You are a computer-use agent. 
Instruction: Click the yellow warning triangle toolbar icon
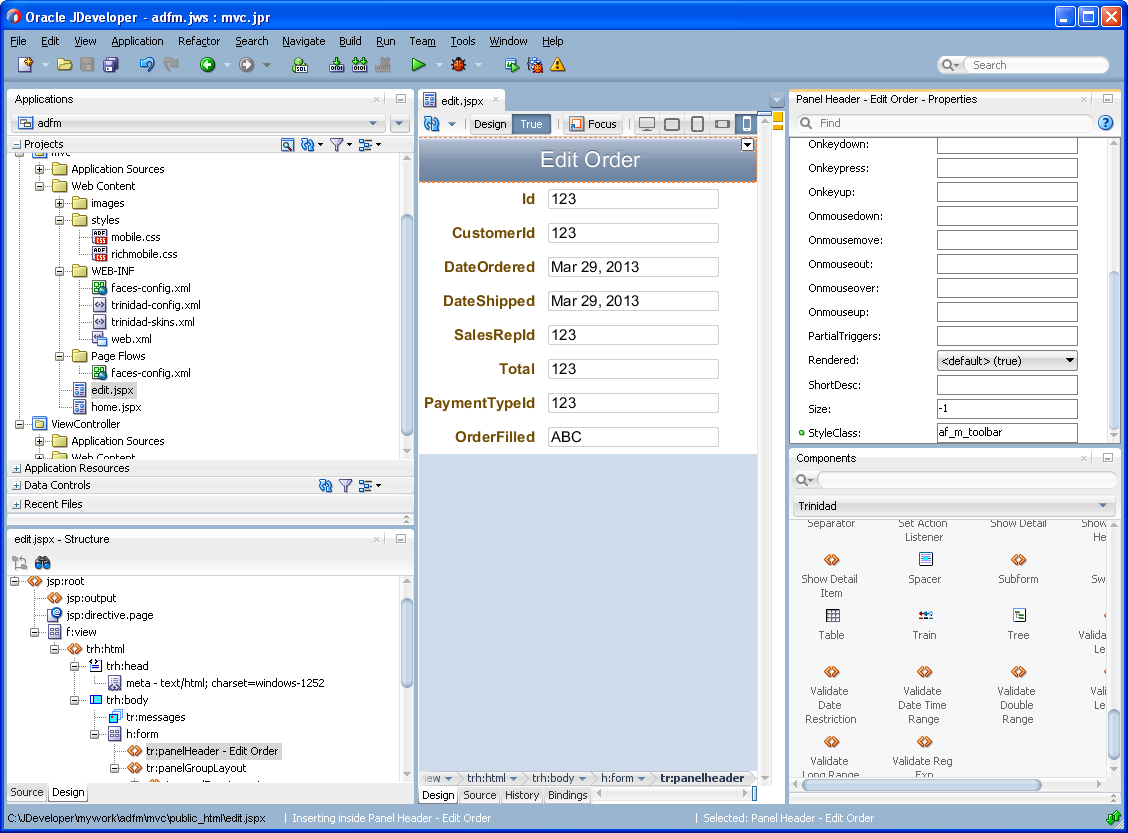pos(558,65)
